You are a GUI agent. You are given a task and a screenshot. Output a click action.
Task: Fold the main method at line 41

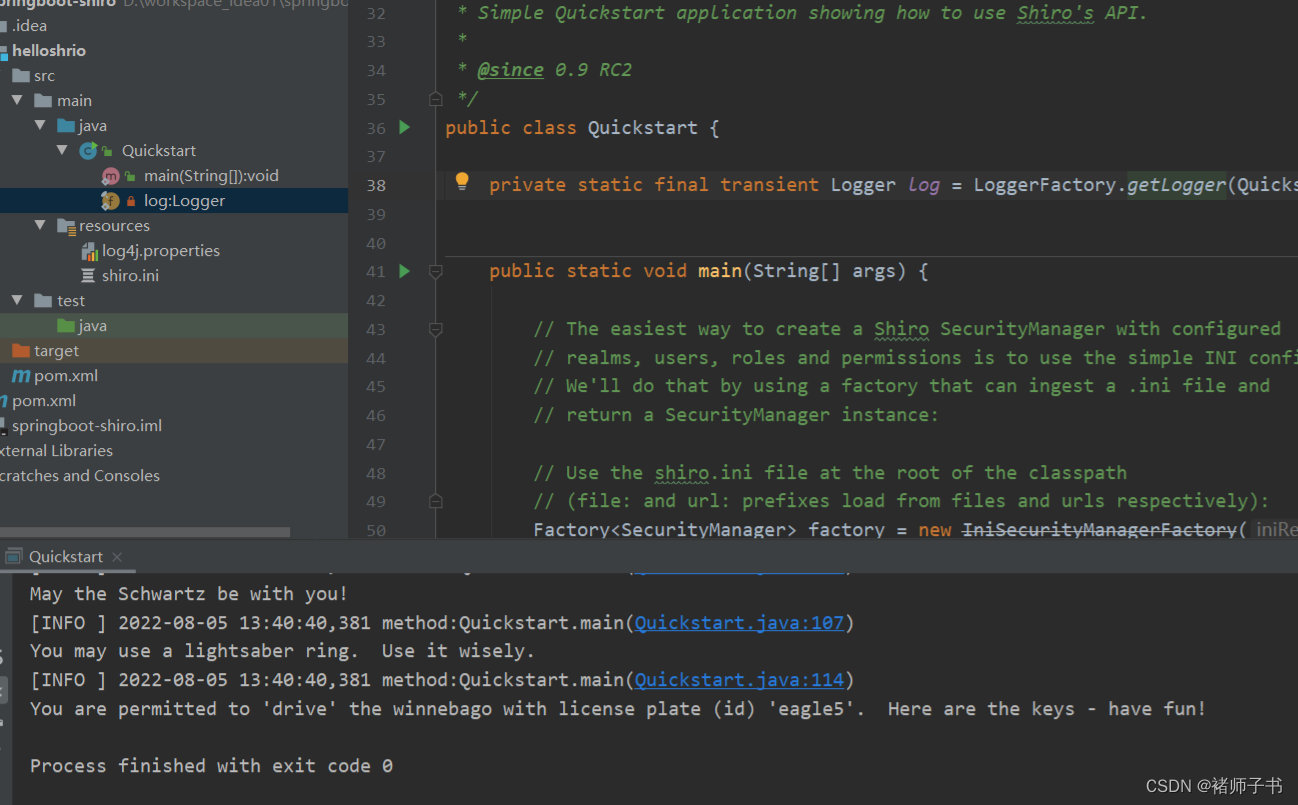pos(435,271)
